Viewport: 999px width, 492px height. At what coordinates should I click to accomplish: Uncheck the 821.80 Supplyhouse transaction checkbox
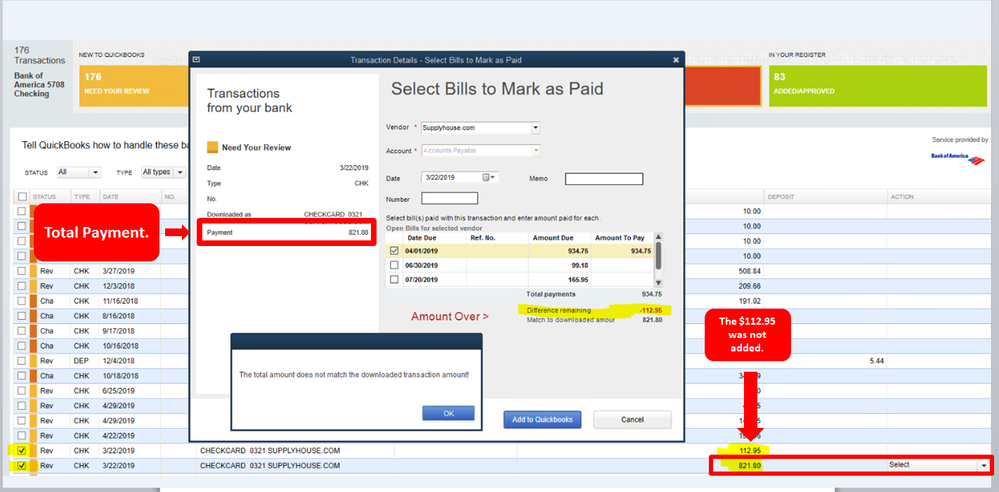22,466
